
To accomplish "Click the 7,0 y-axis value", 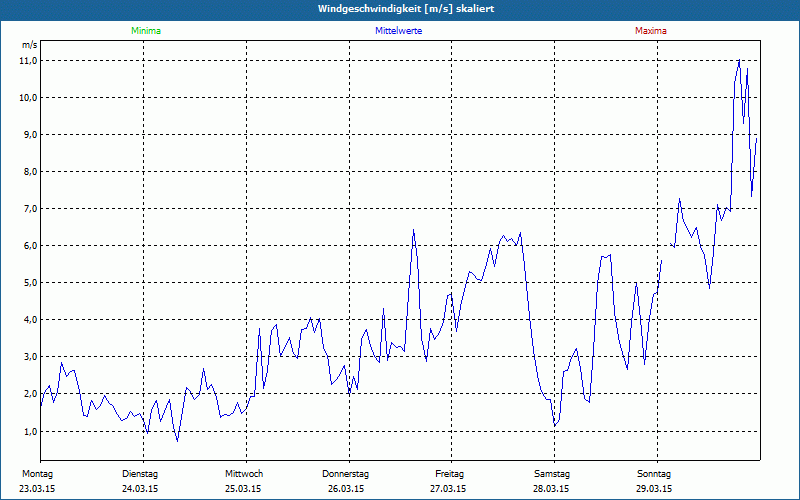I will point(30,209).
